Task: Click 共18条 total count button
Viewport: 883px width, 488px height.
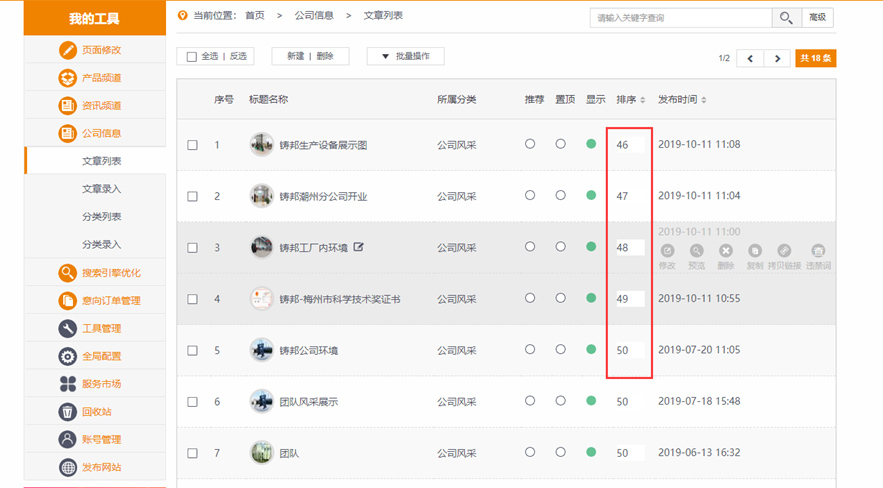Action: (x=815, y=59)
